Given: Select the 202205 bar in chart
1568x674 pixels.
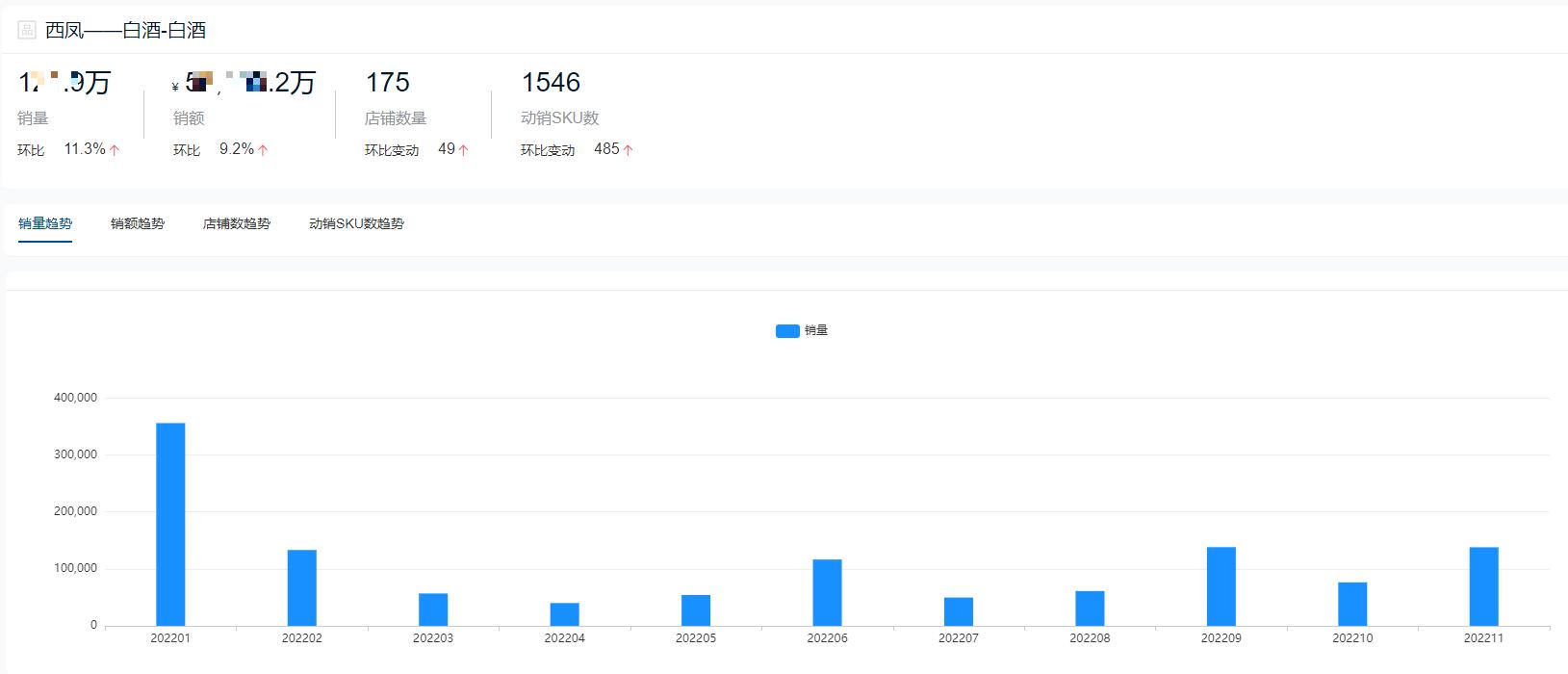Looking at the screenshot, I should point(696,610).
